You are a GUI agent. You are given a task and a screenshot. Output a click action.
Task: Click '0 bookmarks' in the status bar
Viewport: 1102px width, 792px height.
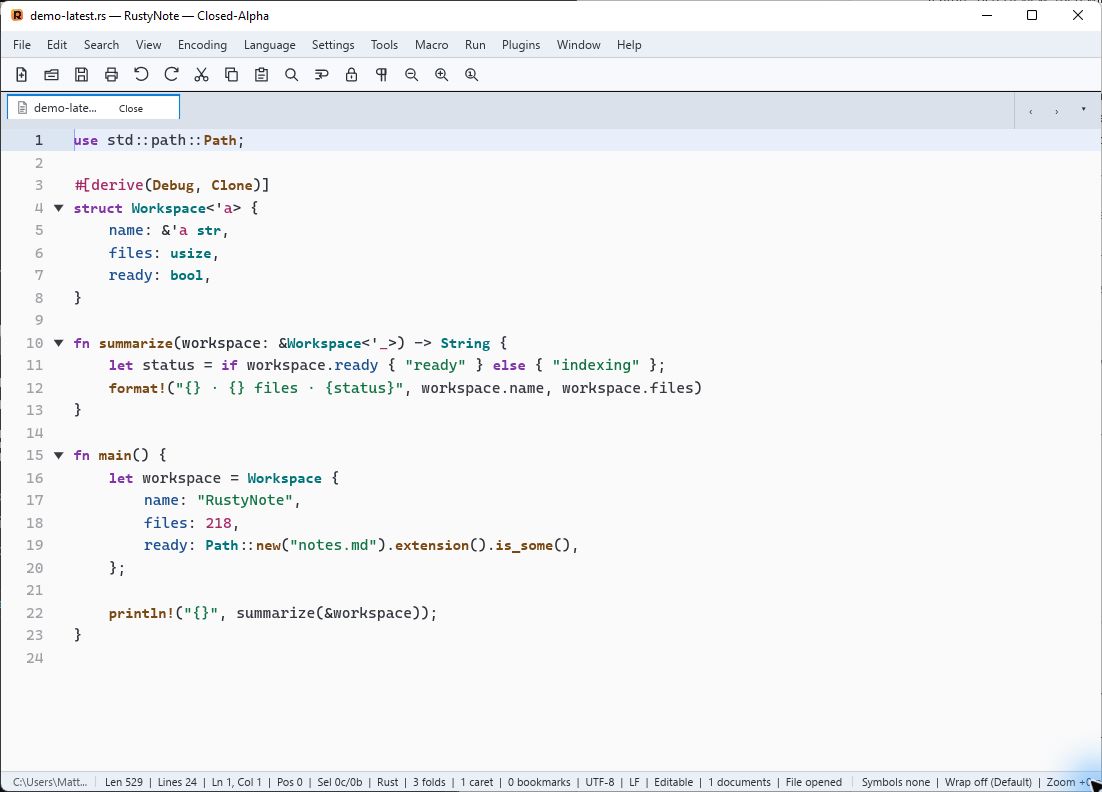point(539,782)
